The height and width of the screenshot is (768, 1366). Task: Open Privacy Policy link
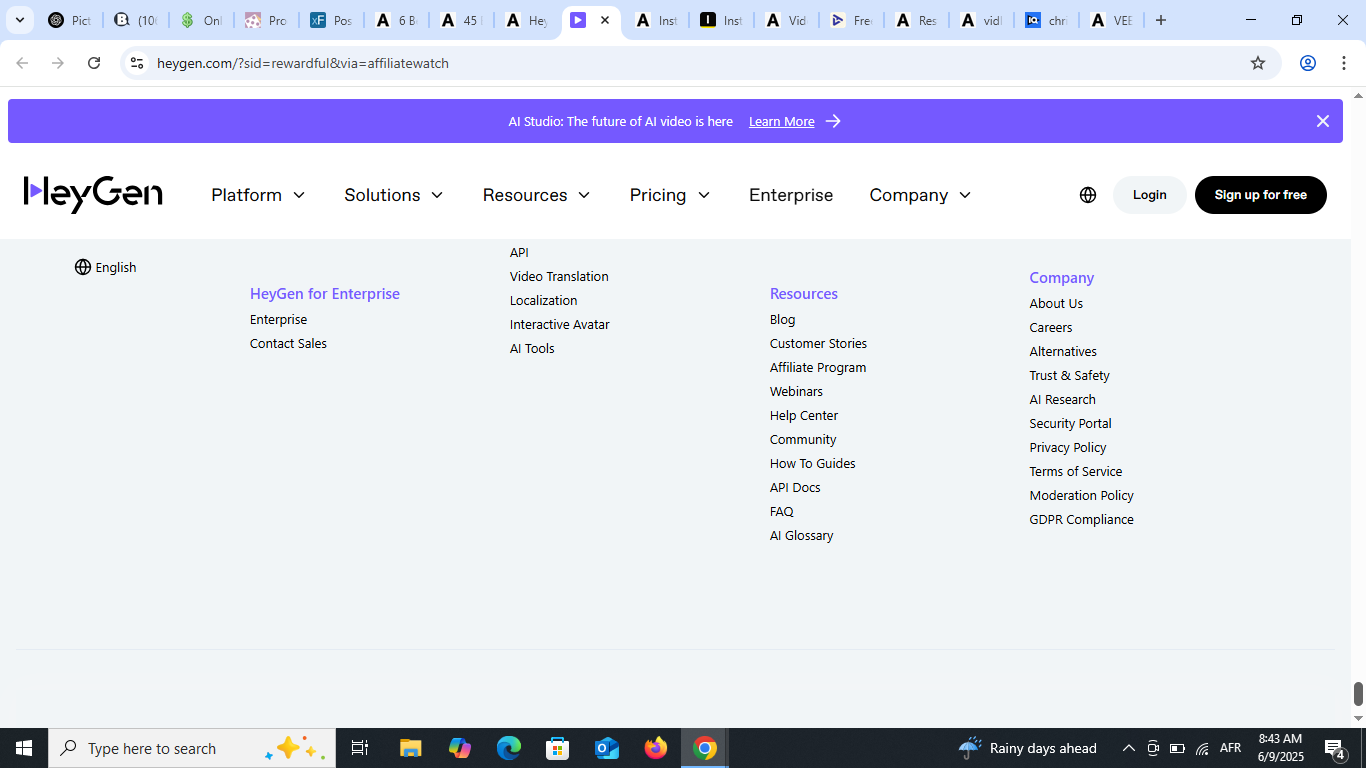tap(1068, 448)
